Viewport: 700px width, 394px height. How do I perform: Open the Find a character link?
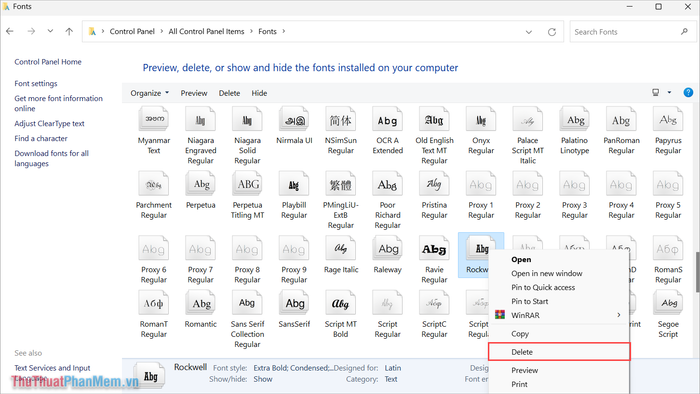click(41, 138)
